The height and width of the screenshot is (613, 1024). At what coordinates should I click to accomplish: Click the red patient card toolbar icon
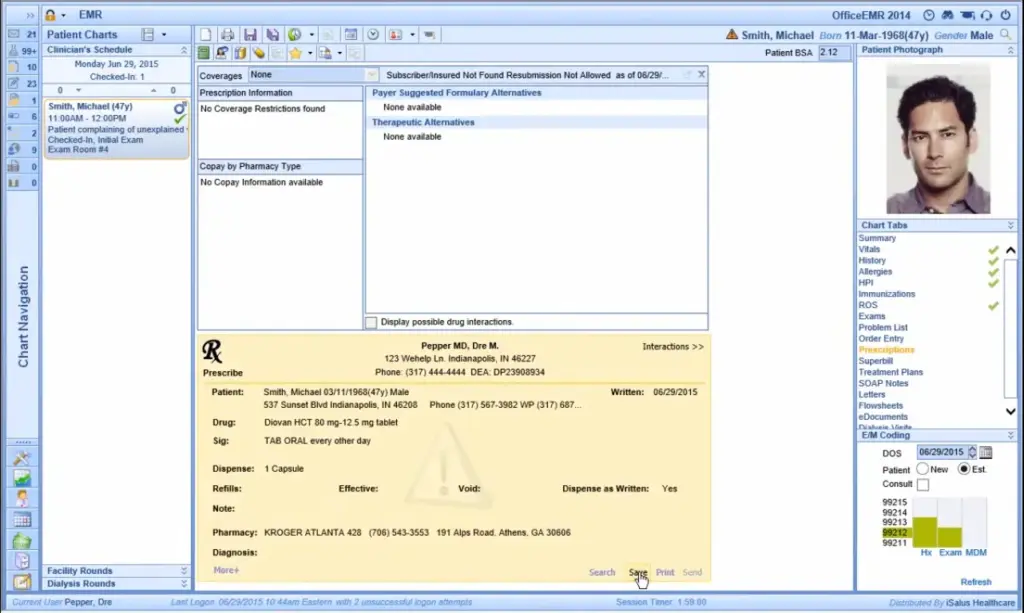point(395,35)
